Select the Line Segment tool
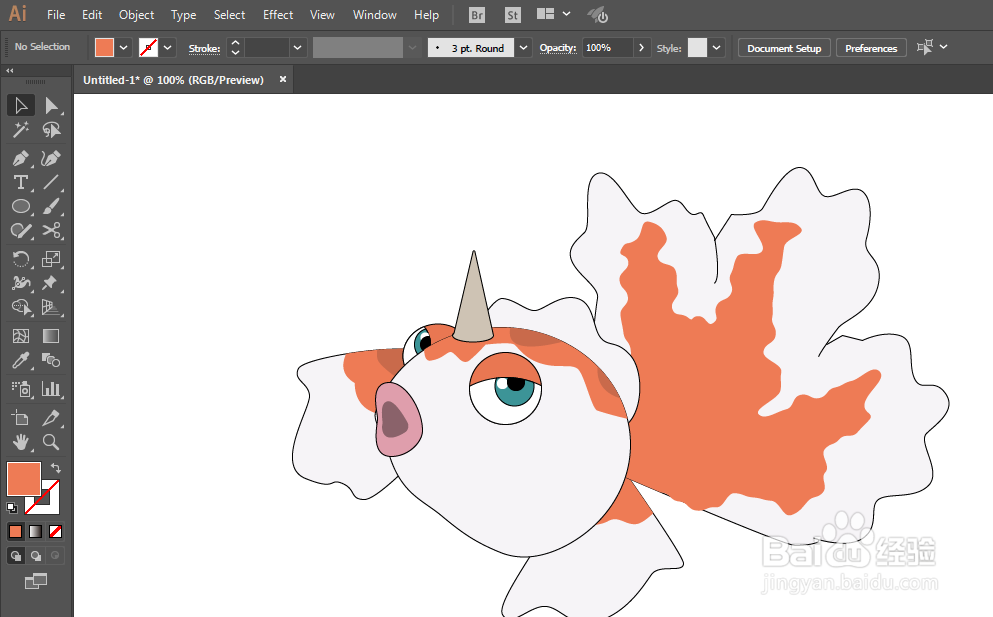 click(51, 182)
